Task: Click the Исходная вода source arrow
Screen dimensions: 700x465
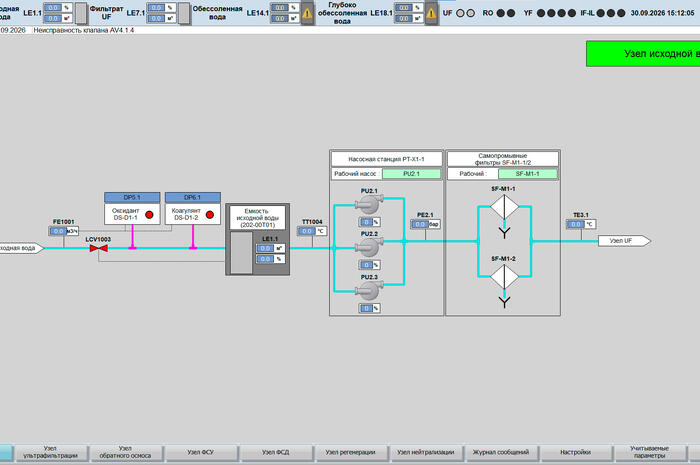Action: [21, 248]
